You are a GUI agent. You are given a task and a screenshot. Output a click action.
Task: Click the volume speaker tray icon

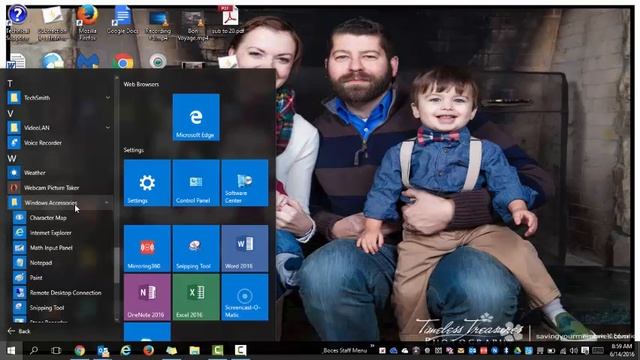[x=573, y=350]
